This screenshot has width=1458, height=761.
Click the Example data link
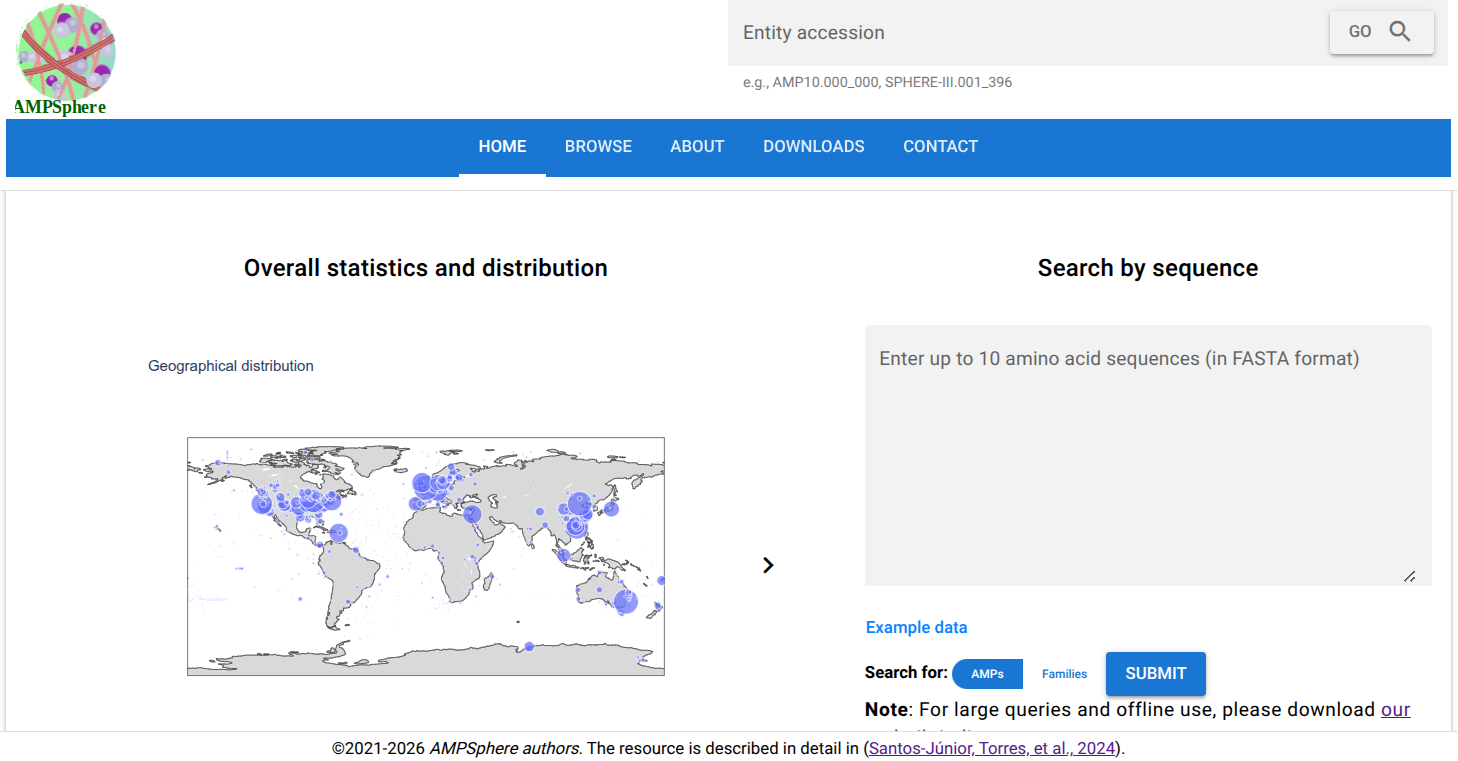click(916, 627)
